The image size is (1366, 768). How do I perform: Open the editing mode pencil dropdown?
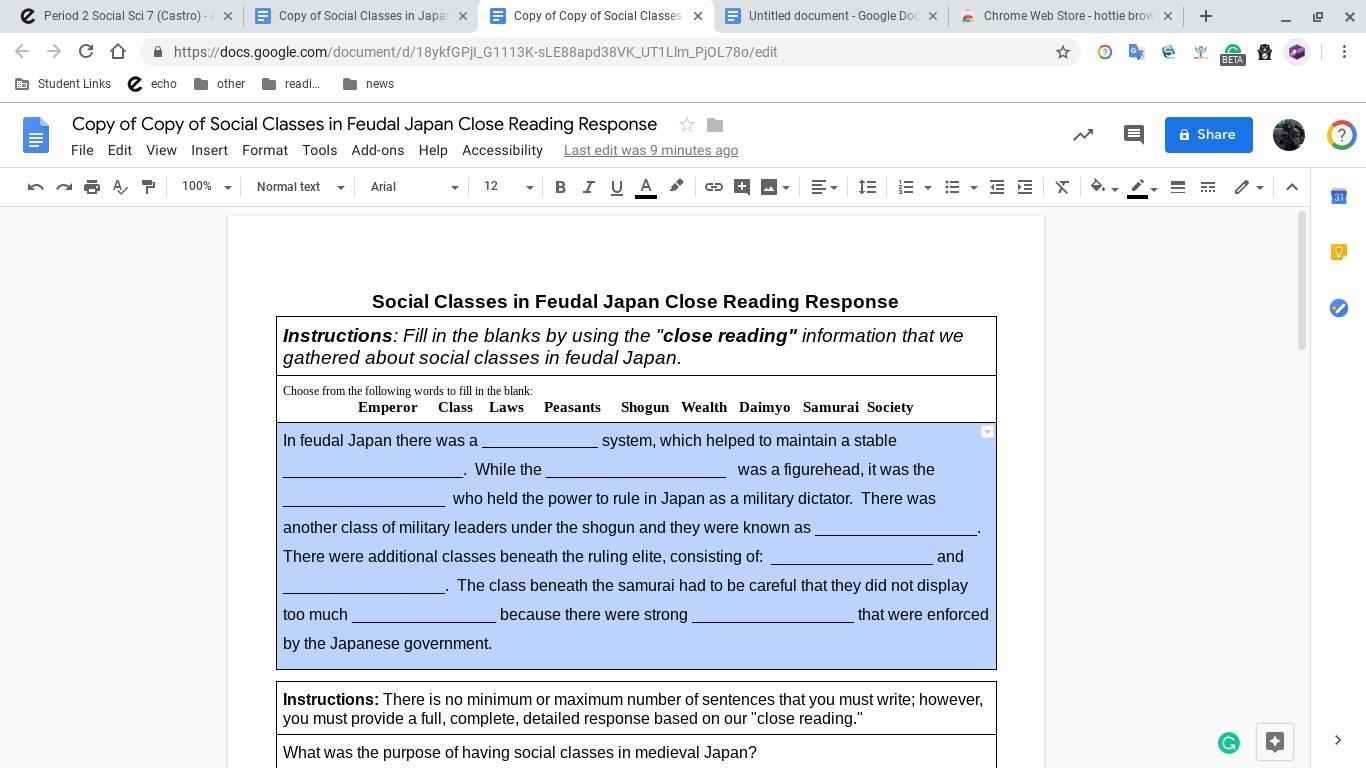pos(1248,187)
